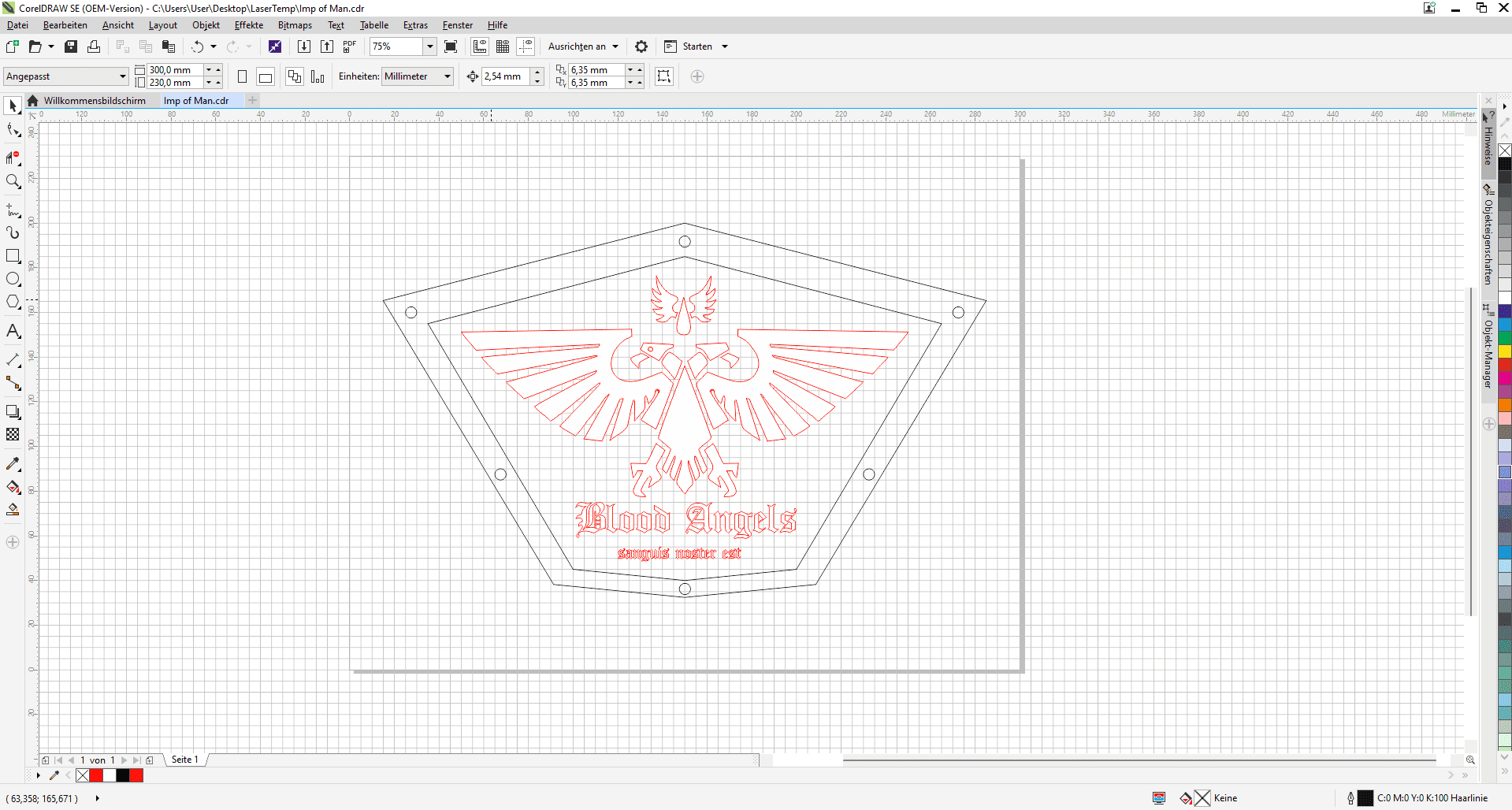This screenshot has width=1512, height=810.
Task: Select the Shape edit tool
Action: pyautogui.click(x=13, y=130)
